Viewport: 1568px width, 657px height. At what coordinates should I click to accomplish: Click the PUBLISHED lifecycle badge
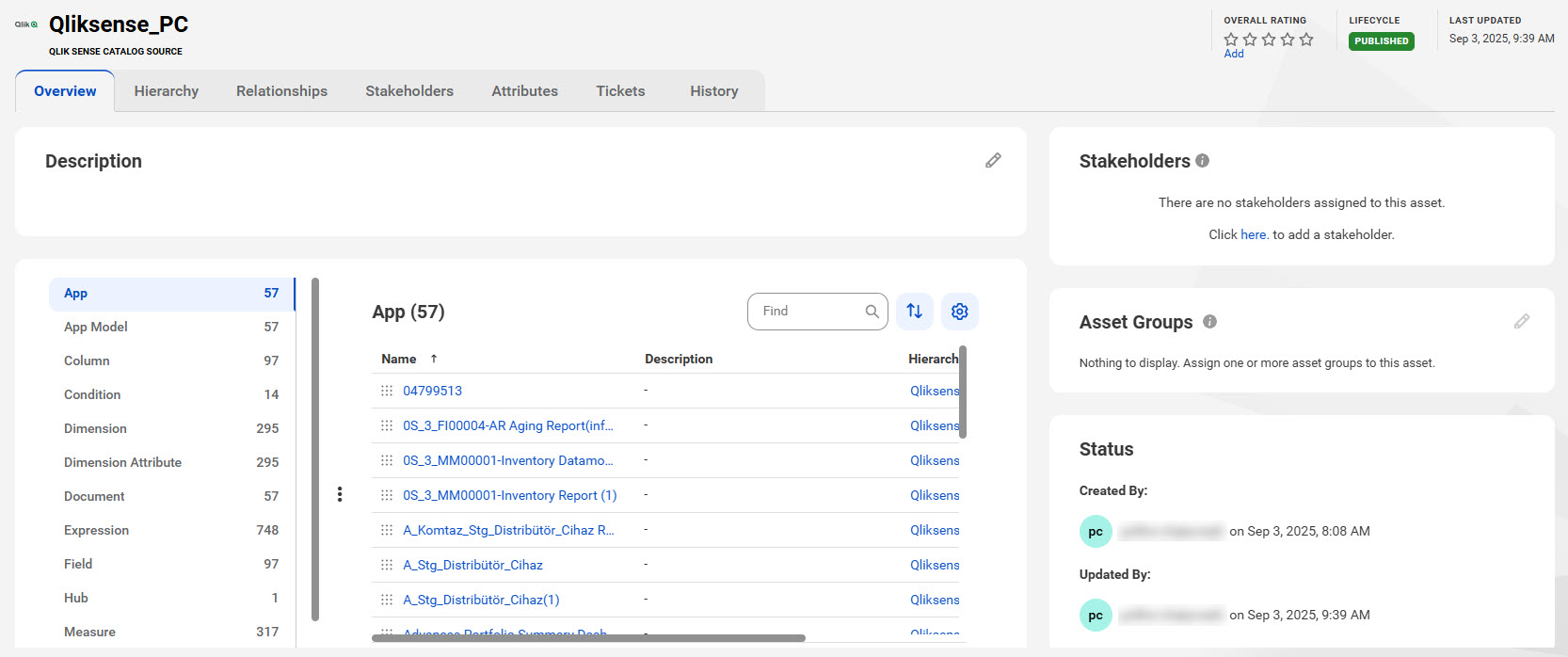point(1382,41)
